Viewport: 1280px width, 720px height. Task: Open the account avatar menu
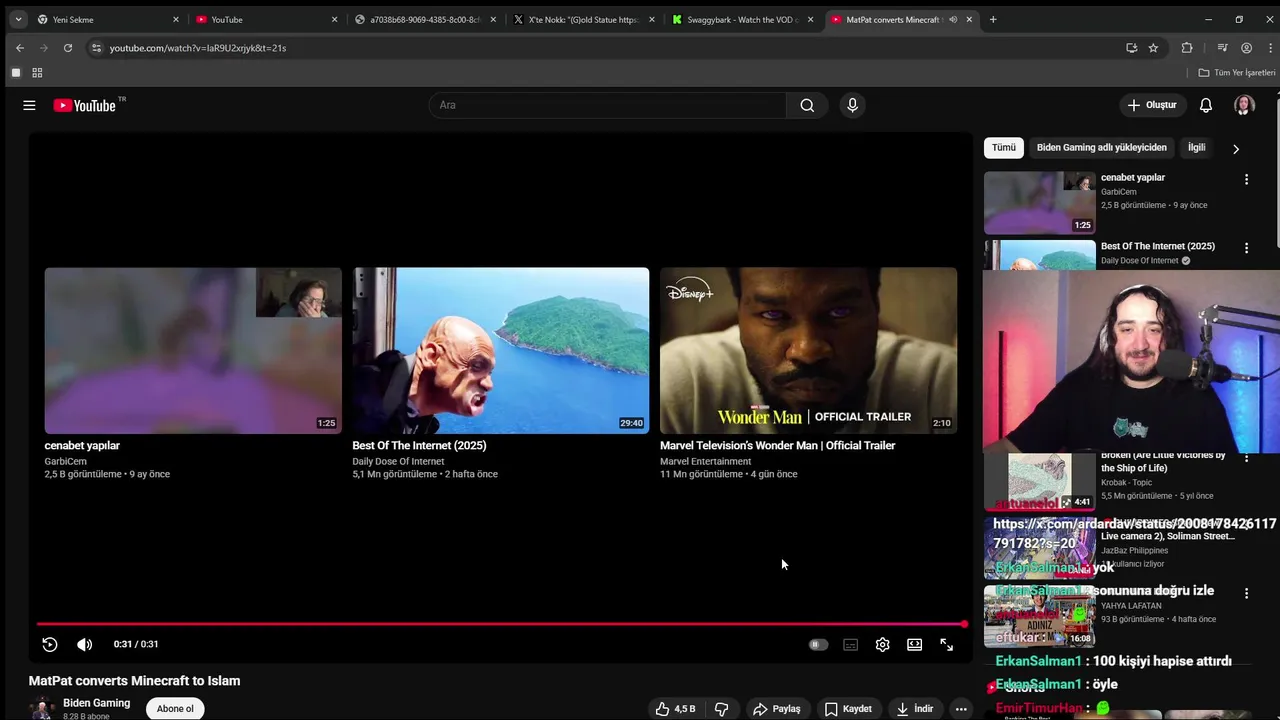pos(1245,105)
